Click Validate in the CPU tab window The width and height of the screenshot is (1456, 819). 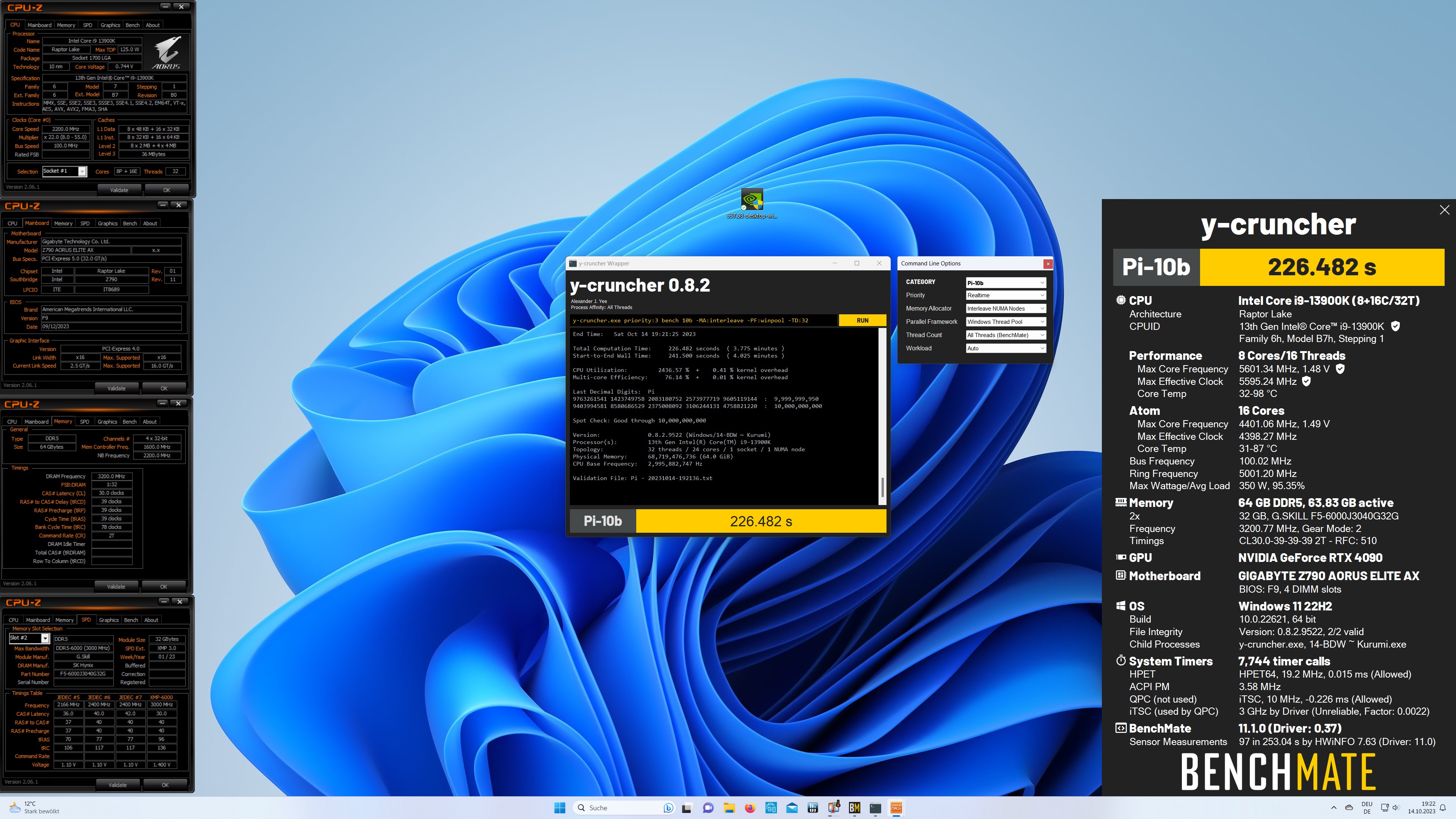pyautogui.click(x=119, y=190)
